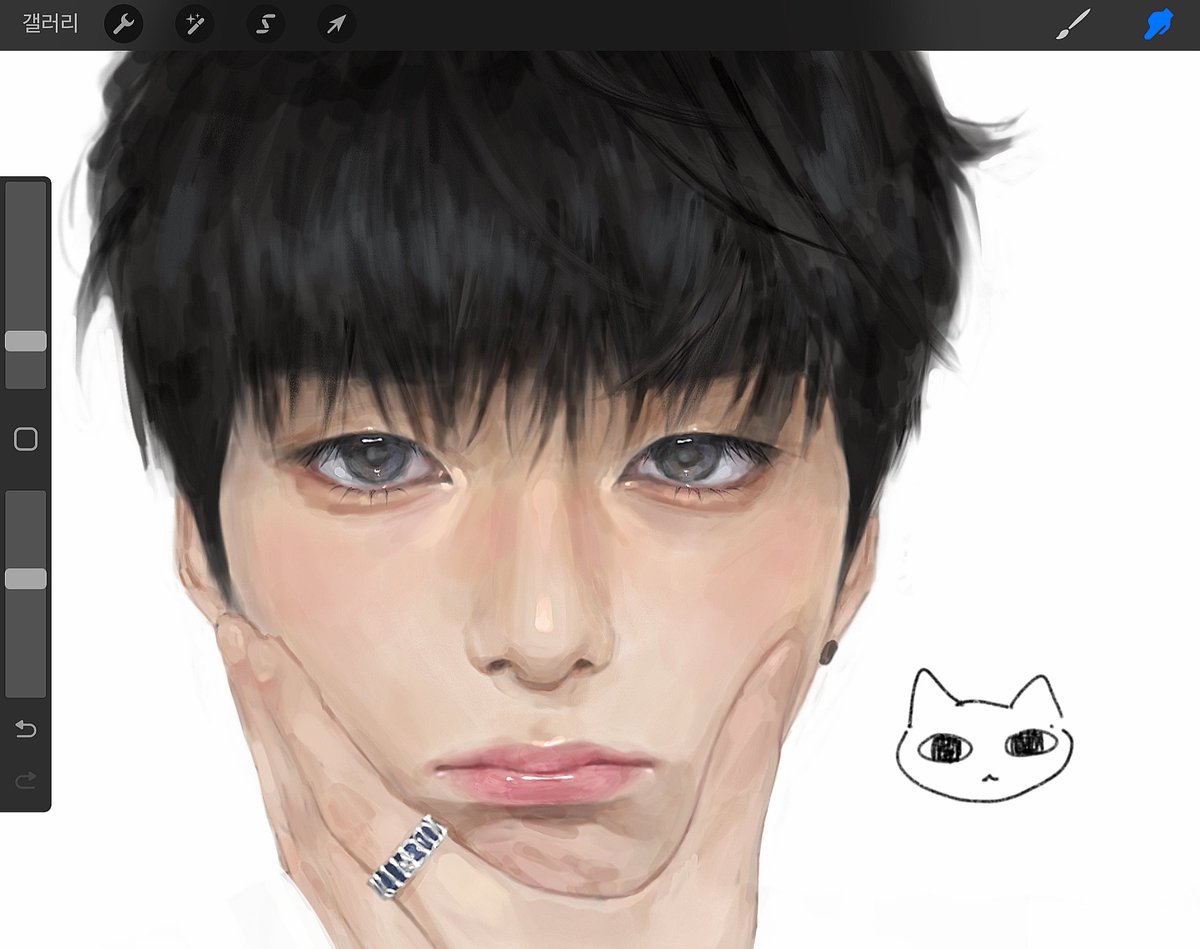Open the Adjustments magic wand menu
The width and height of the screenshot is (1200, 949).
click(x=195, y=24)
